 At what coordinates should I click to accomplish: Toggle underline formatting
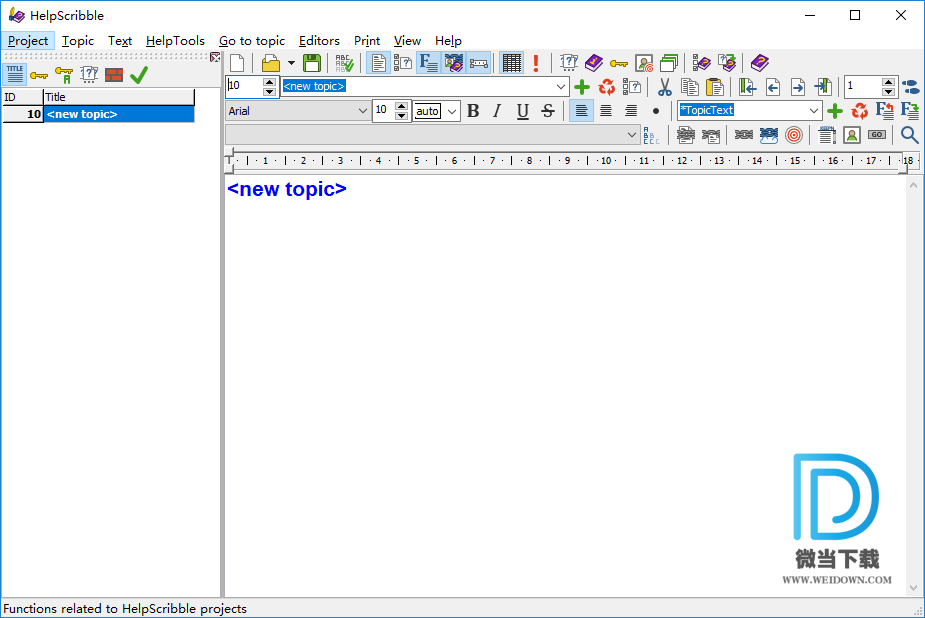tap(522, 111)
